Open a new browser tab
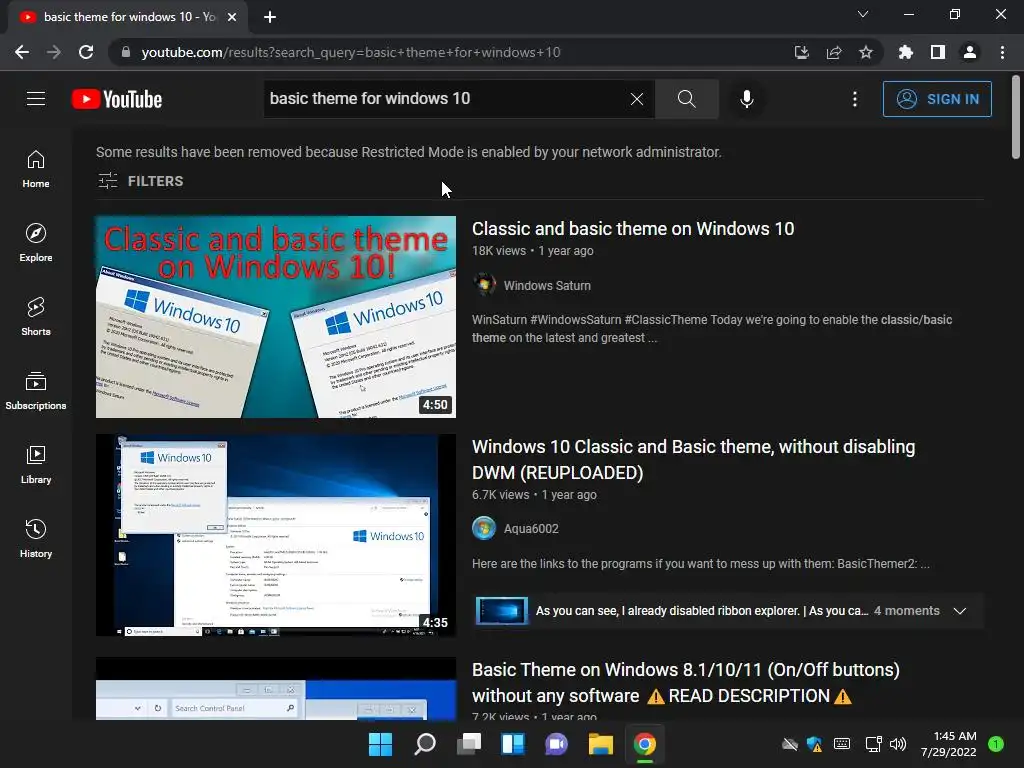The image size is (1024, 768). [270, 17]
